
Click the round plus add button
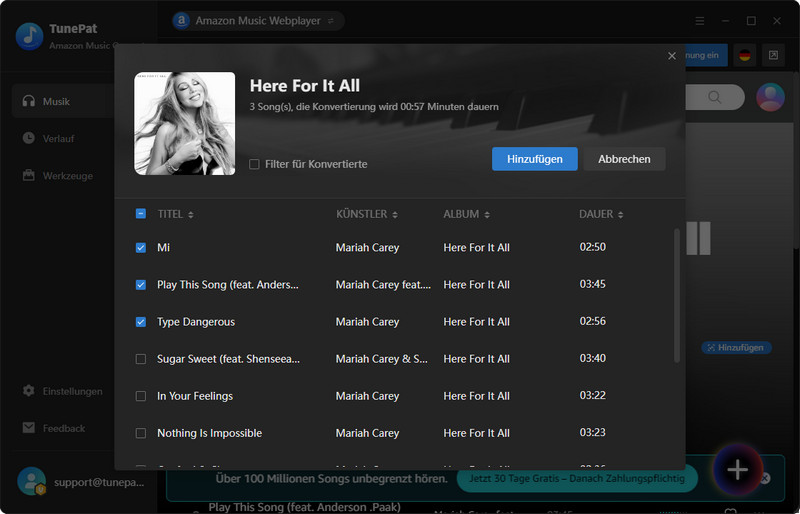point(738,470)
